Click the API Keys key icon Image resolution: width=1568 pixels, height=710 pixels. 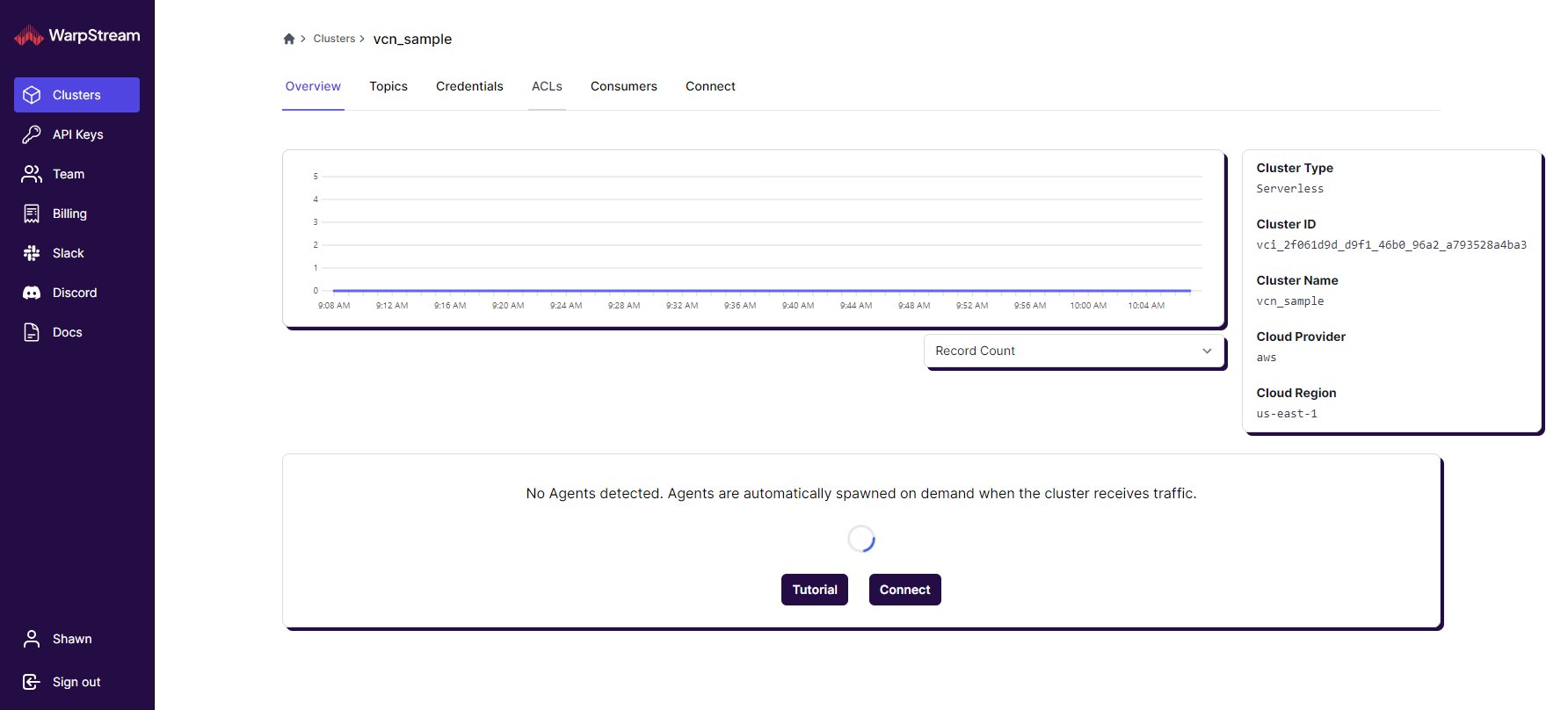point(32,134)
